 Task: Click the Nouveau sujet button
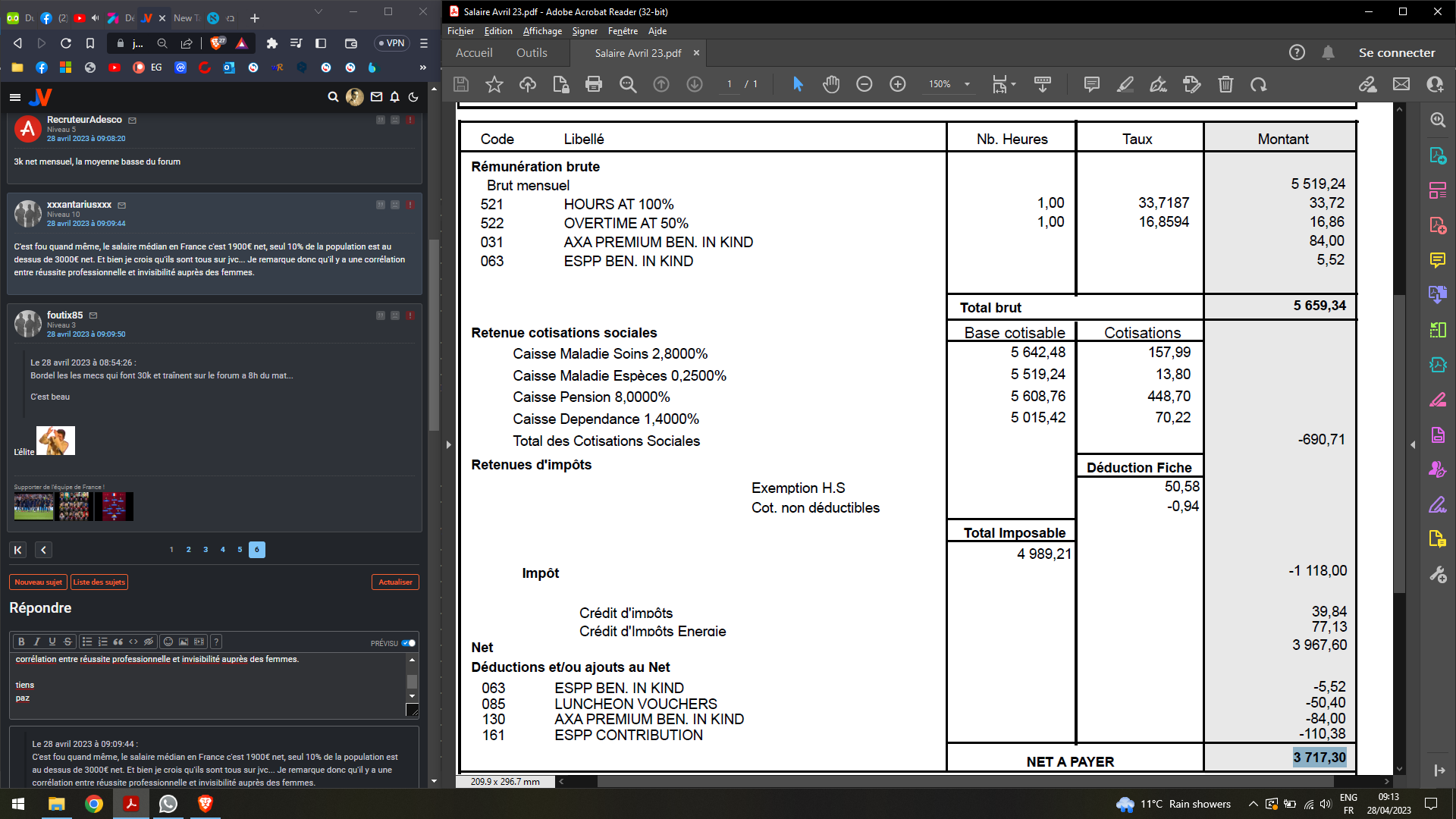(38, 582)
